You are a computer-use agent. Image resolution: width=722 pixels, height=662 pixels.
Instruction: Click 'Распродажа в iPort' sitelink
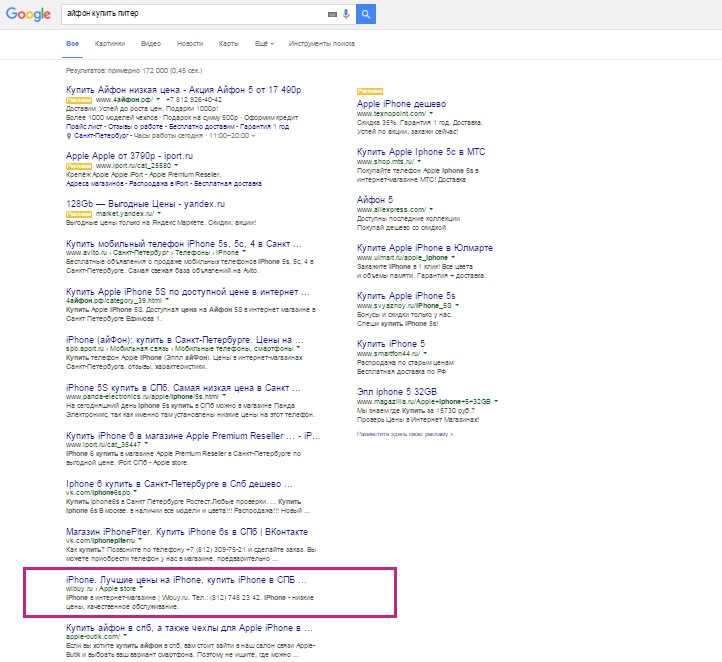click(x=158, y=184)
